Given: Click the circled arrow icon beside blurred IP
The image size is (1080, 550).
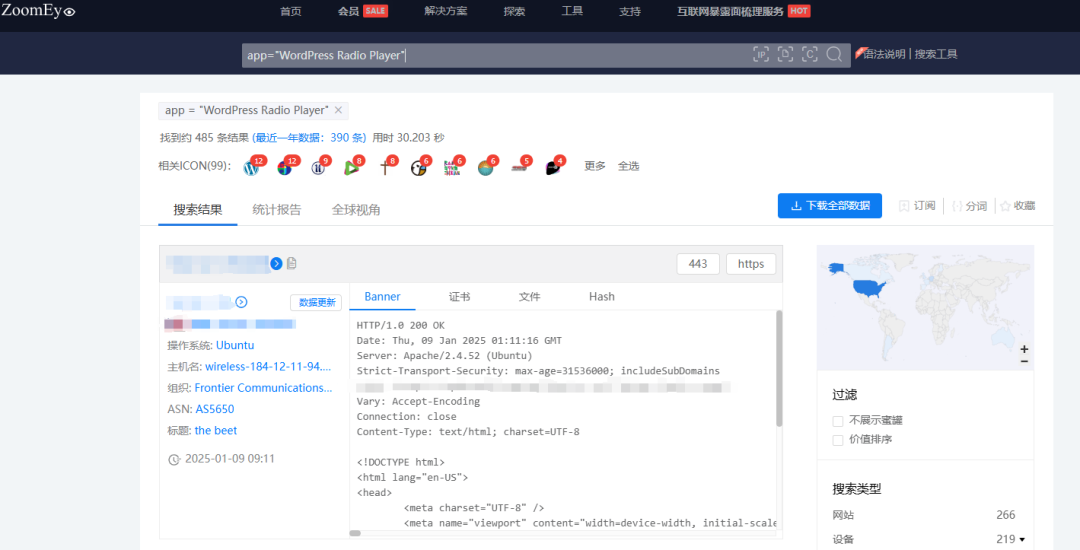Looking at the screenshot, I should coord(241,302).
